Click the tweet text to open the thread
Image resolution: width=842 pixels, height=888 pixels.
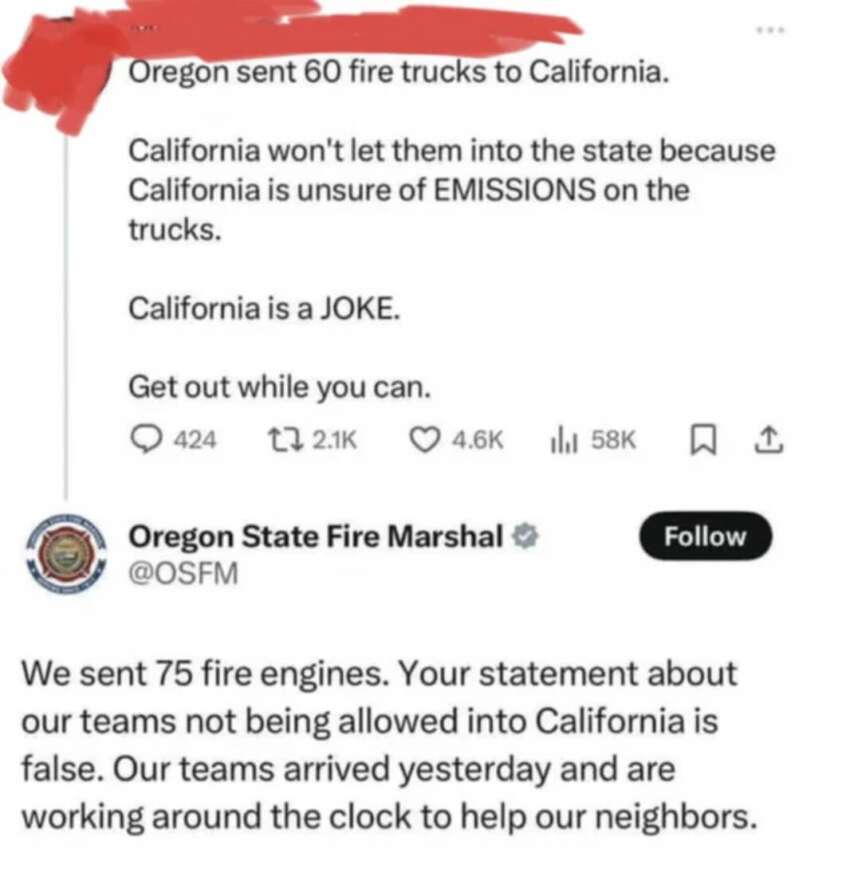(x=400, y=190)
